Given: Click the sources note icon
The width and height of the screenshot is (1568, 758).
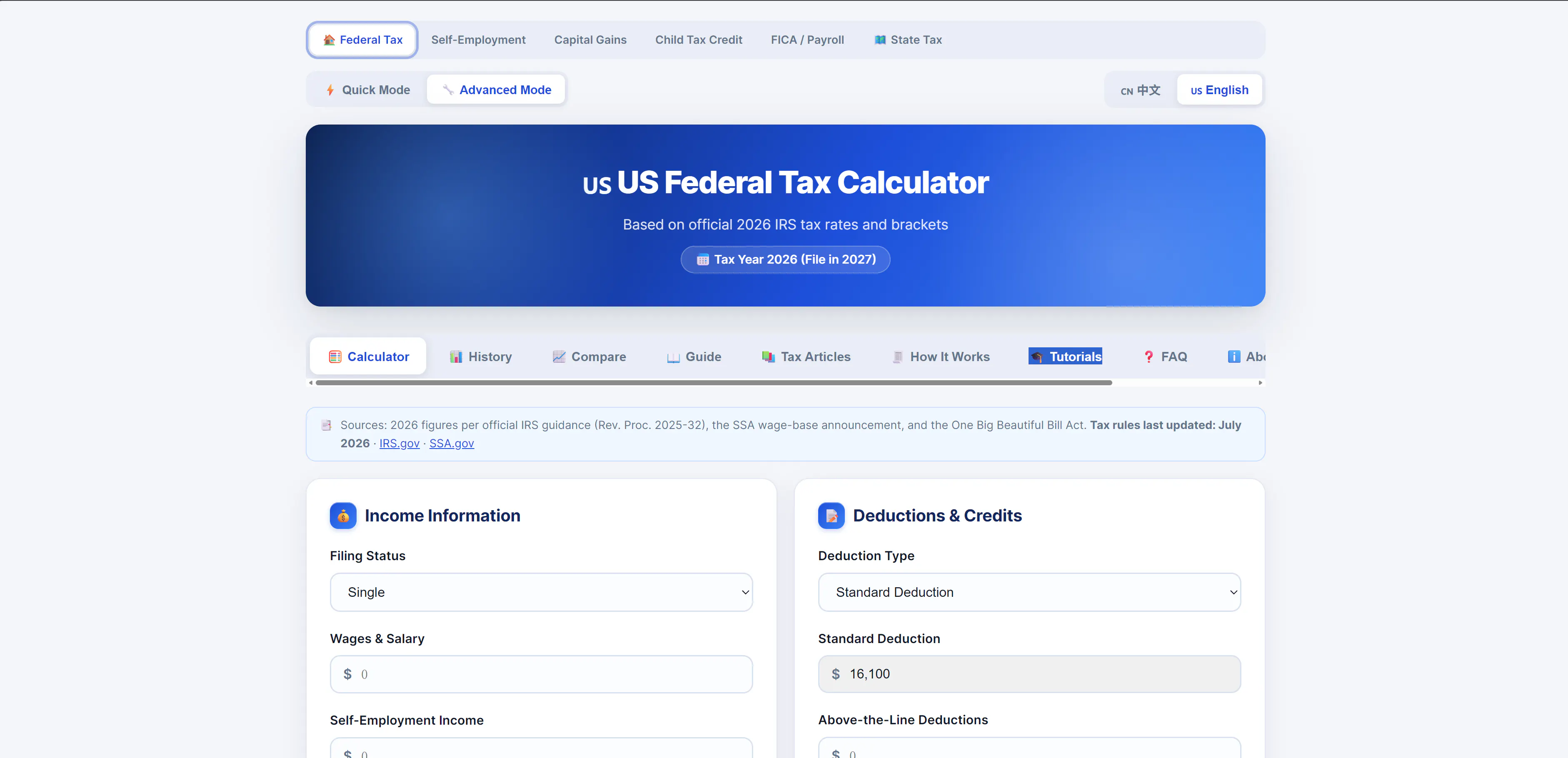Looking at the screenshot, I should (x=326, y=425).
